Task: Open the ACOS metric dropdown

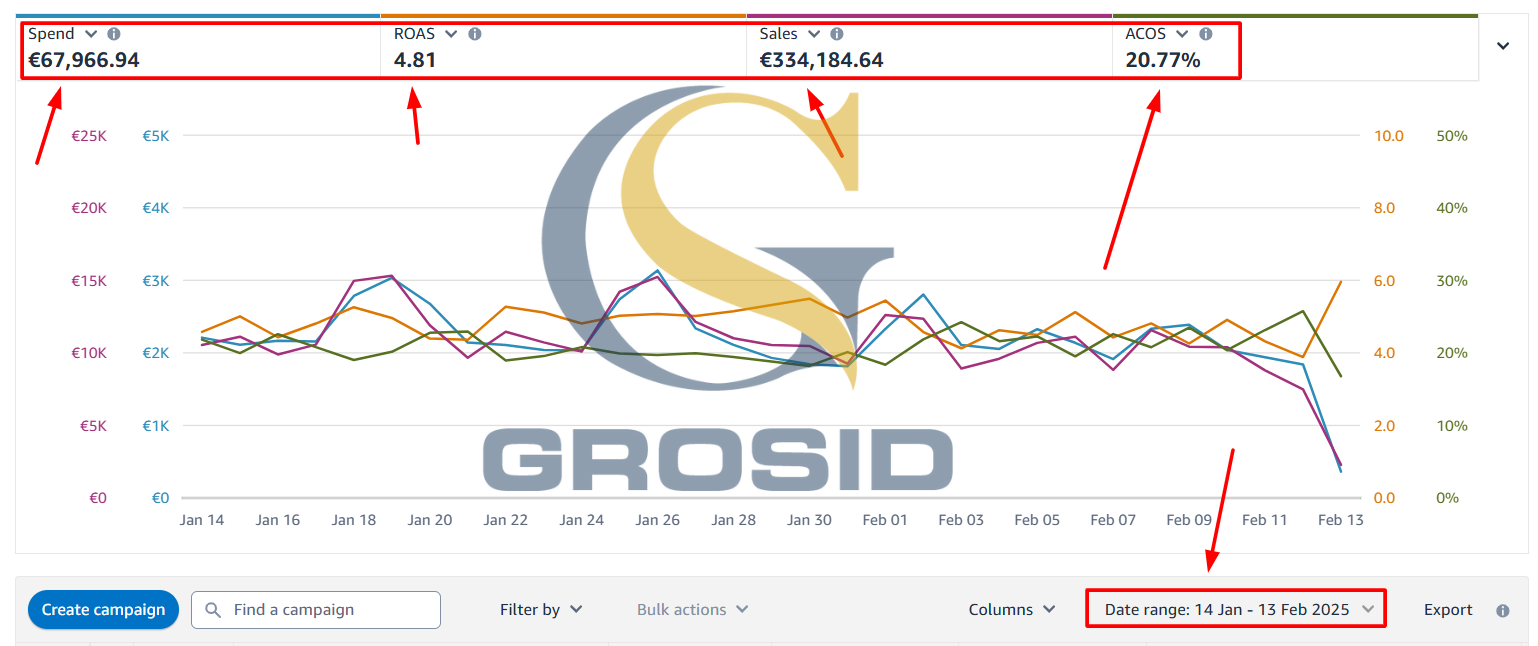Action: click(x=1182, y=34)
